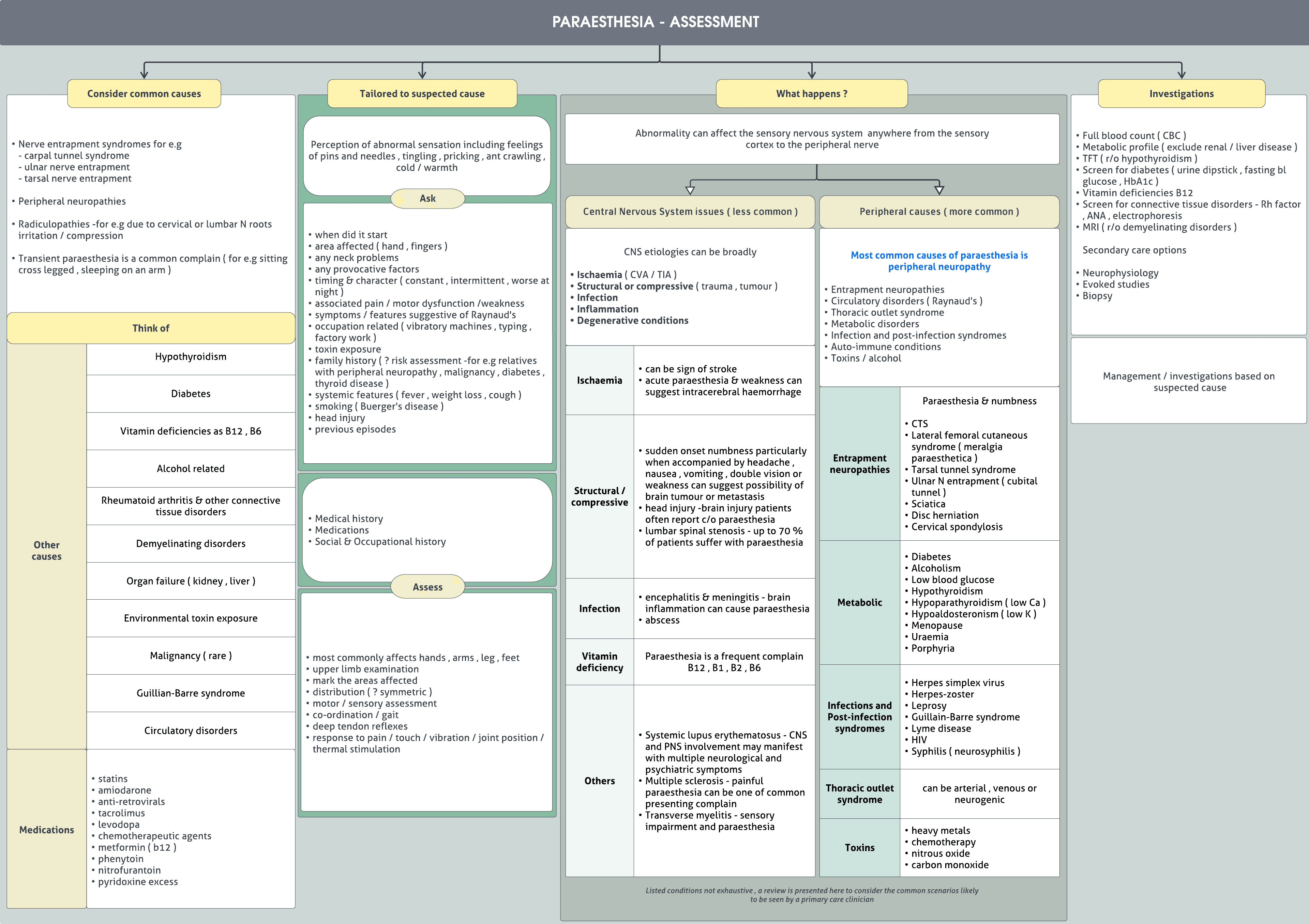The width and height of the screenshot is (1309, 924).
Task: Select the "Consider common causes" header
Action: [x=144, y=93]
